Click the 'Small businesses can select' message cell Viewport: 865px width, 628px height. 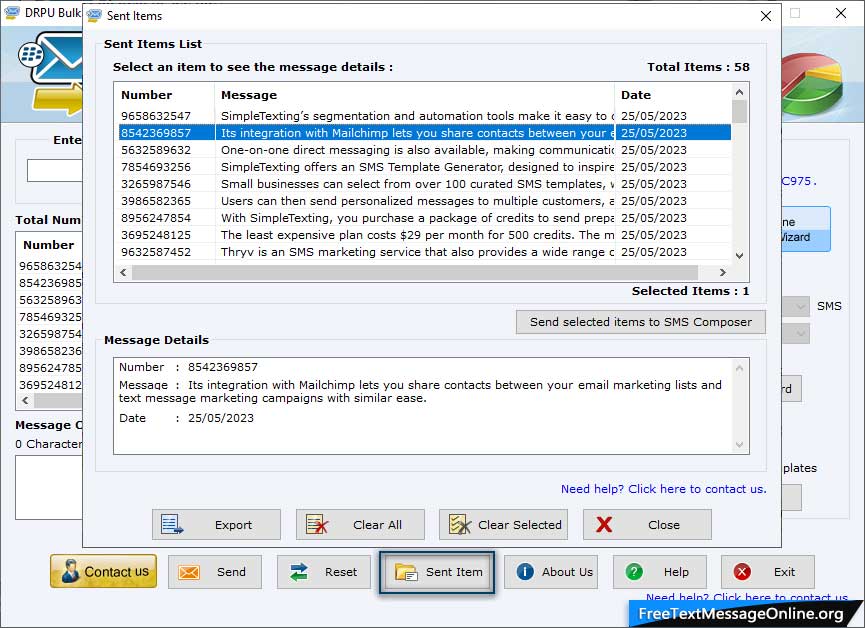pos(417,184)
